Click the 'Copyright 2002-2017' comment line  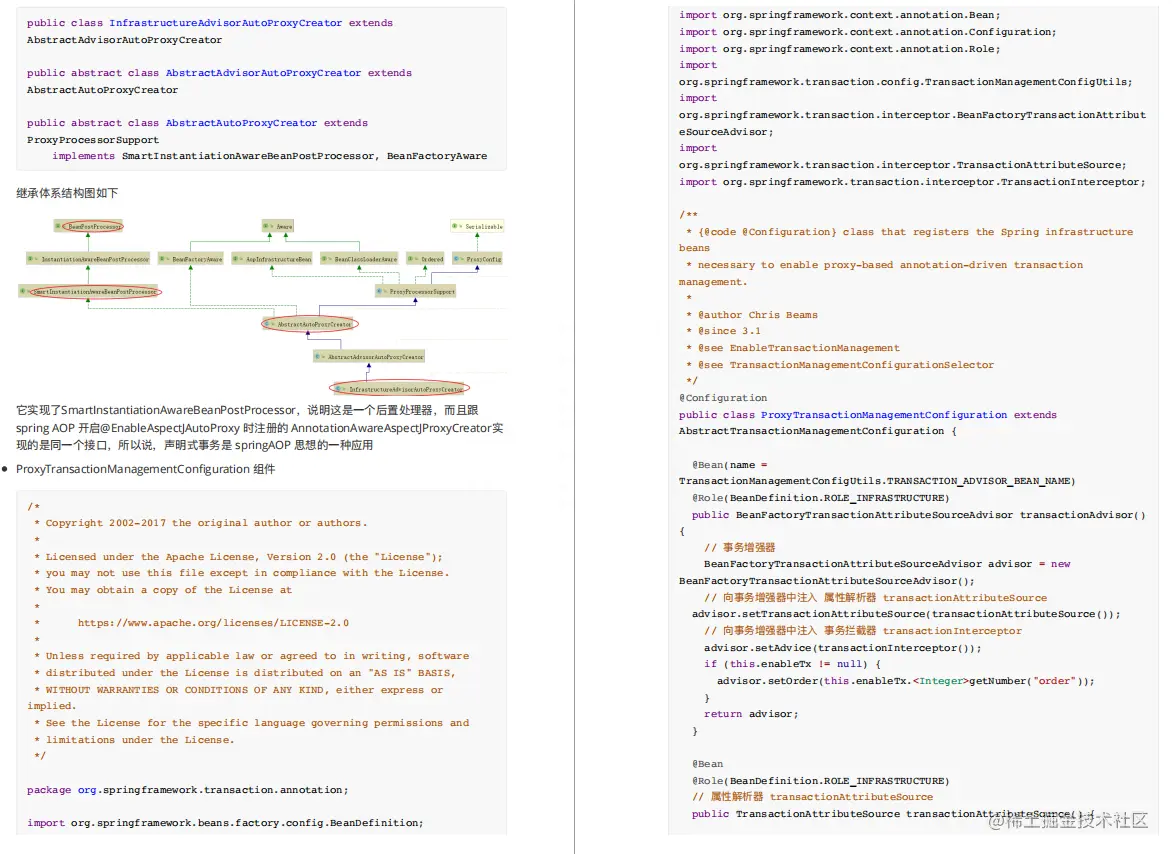tap(201, 523)
